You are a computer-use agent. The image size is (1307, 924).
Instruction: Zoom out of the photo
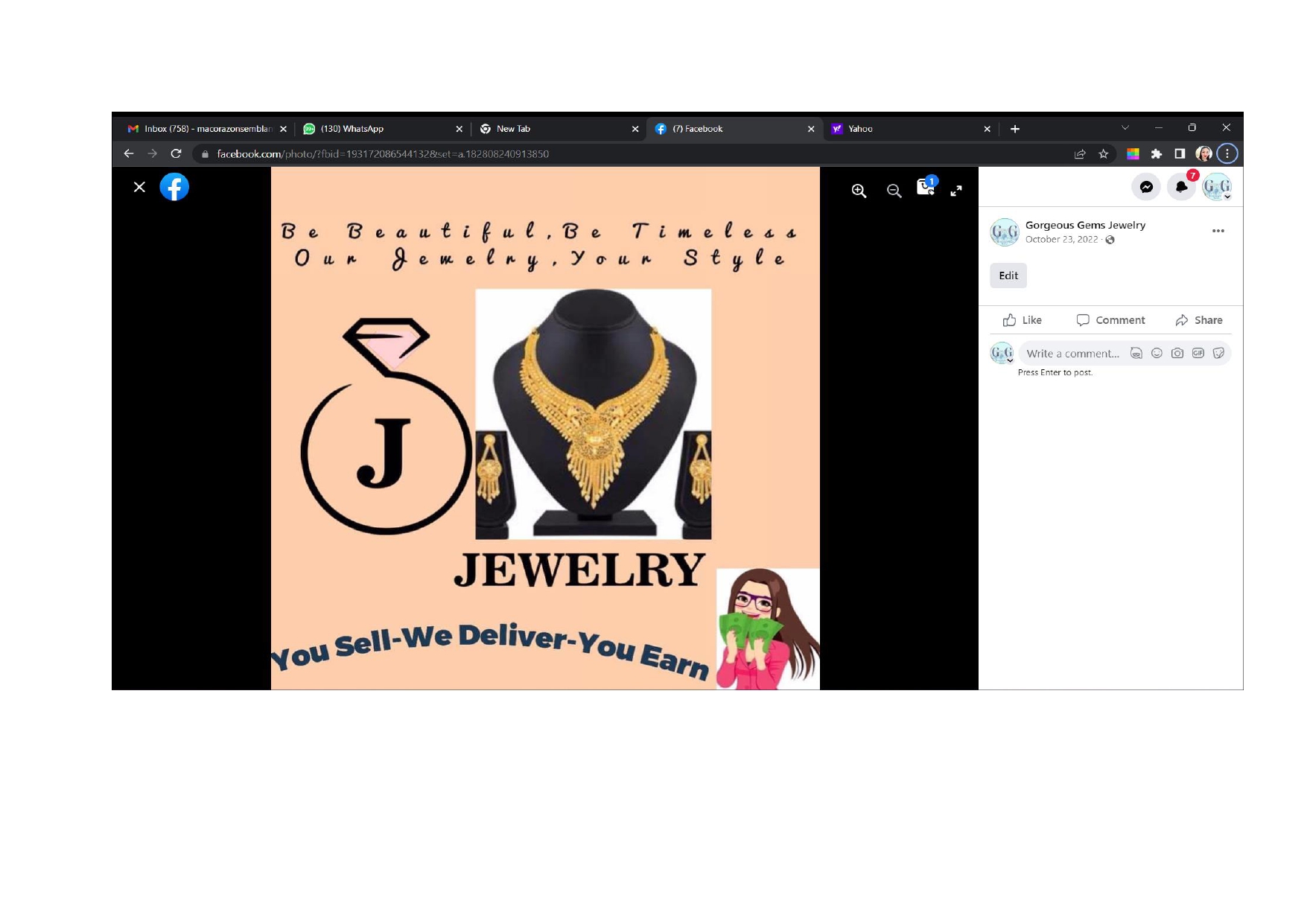(x=894, y=191)
